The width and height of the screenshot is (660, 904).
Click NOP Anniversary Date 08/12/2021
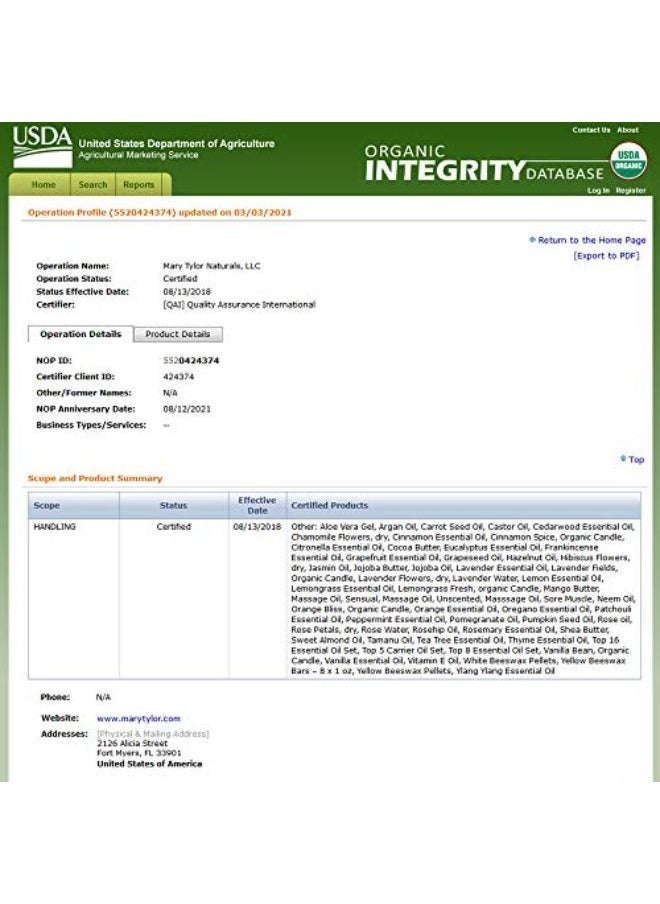(187, 409)
